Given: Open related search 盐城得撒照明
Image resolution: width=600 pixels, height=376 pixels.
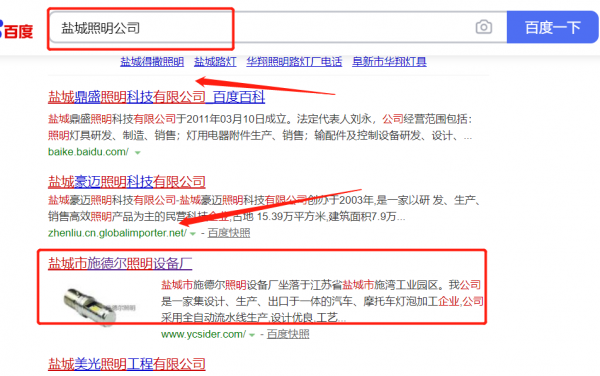Looking at the screenshot, I should (152, 62).
